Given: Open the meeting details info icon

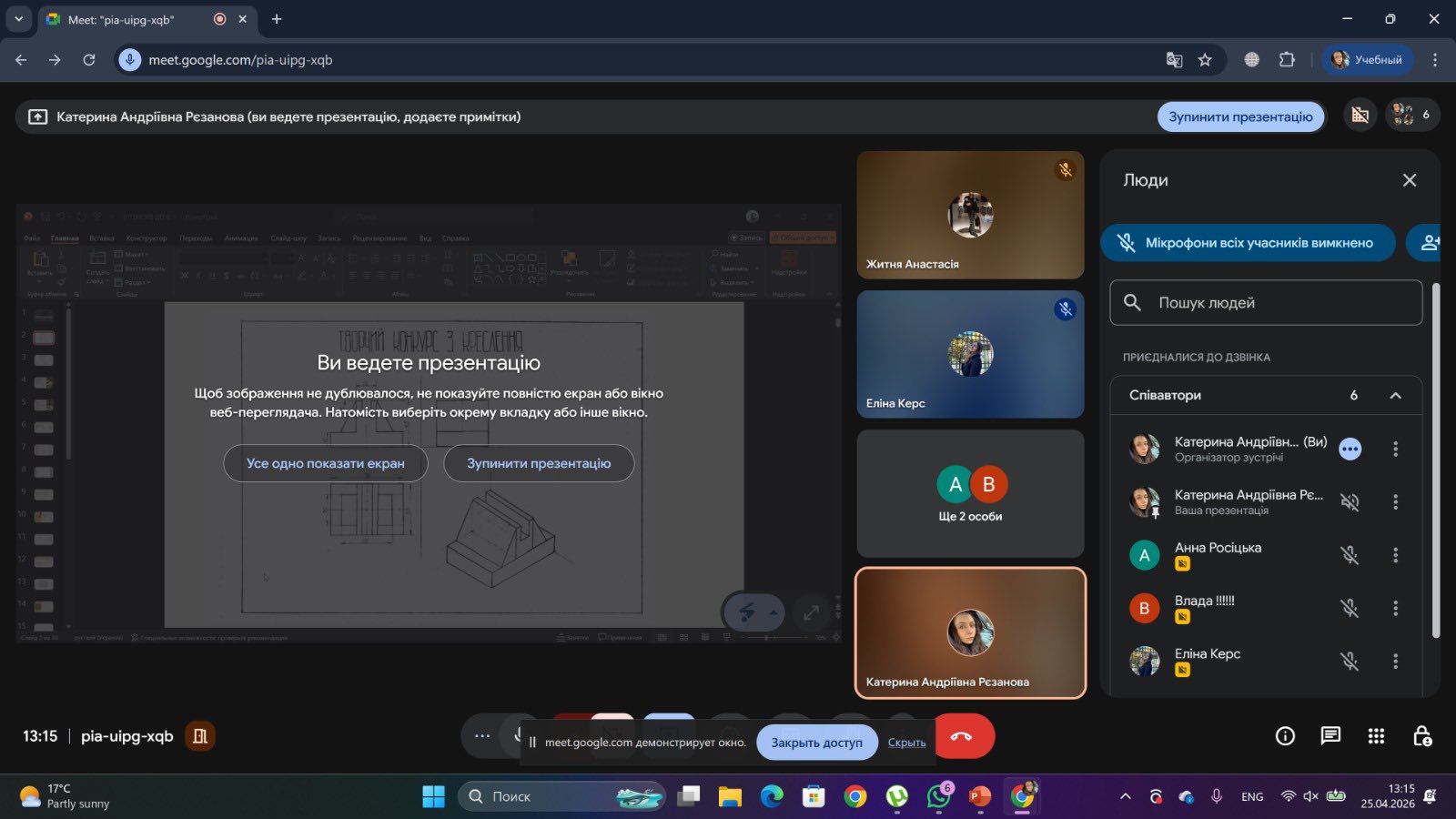Looking at the screenshot, I should tap(1285, 736).
